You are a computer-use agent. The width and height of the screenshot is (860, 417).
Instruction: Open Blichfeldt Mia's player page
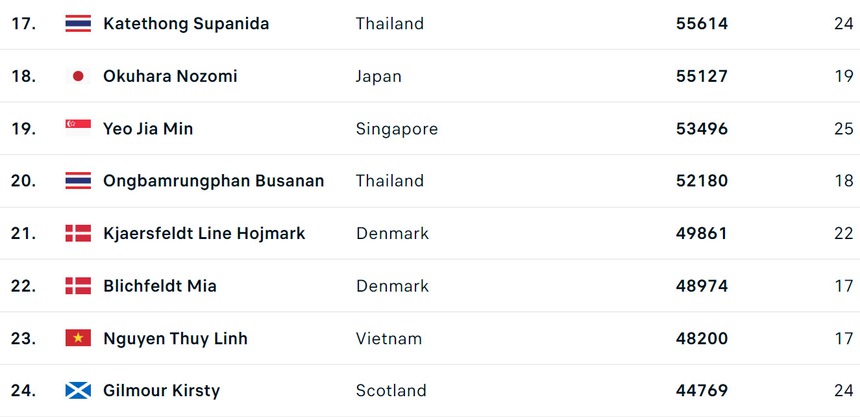pos(160,286)
